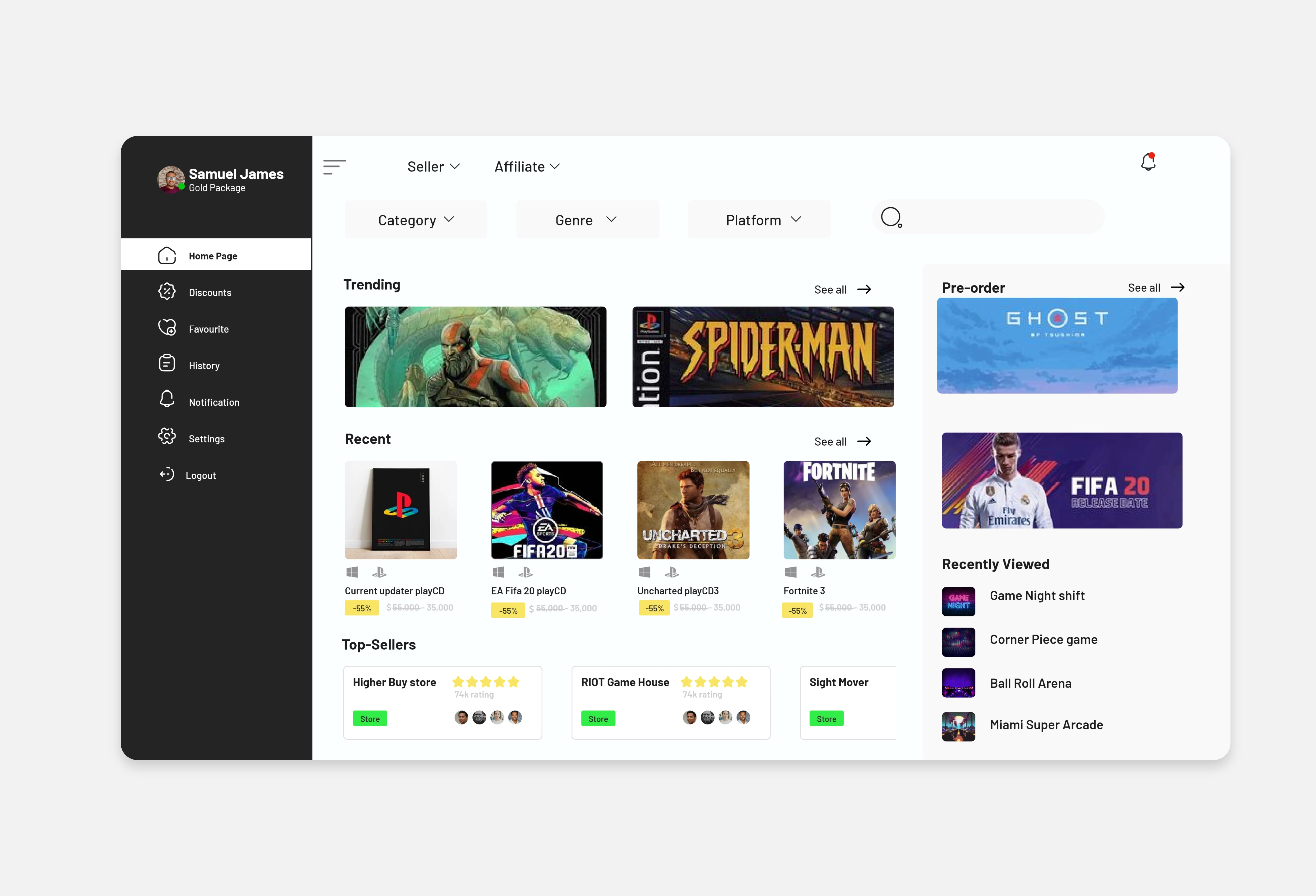1316x896 pixels.
Task: Click the search input field
Action: click(x=988, y=217)
